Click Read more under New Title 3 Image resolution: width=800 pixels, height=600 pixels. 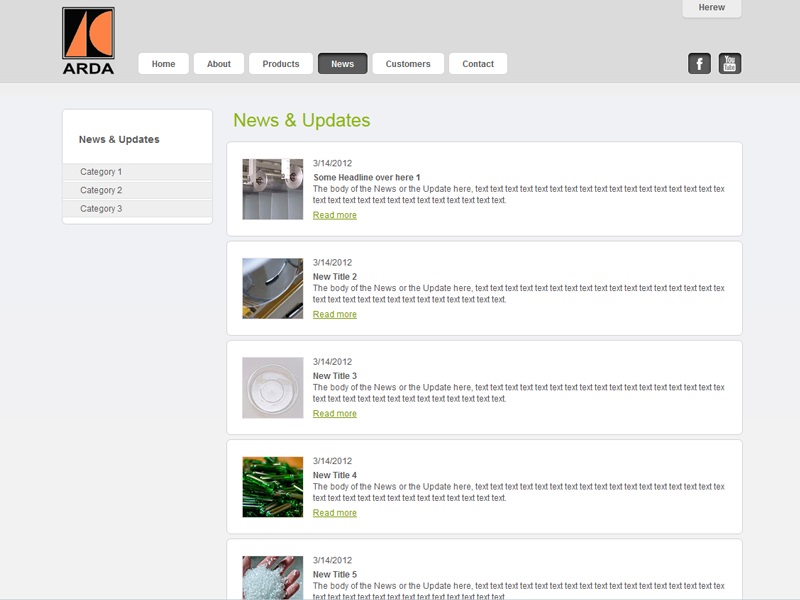(334, 413)
